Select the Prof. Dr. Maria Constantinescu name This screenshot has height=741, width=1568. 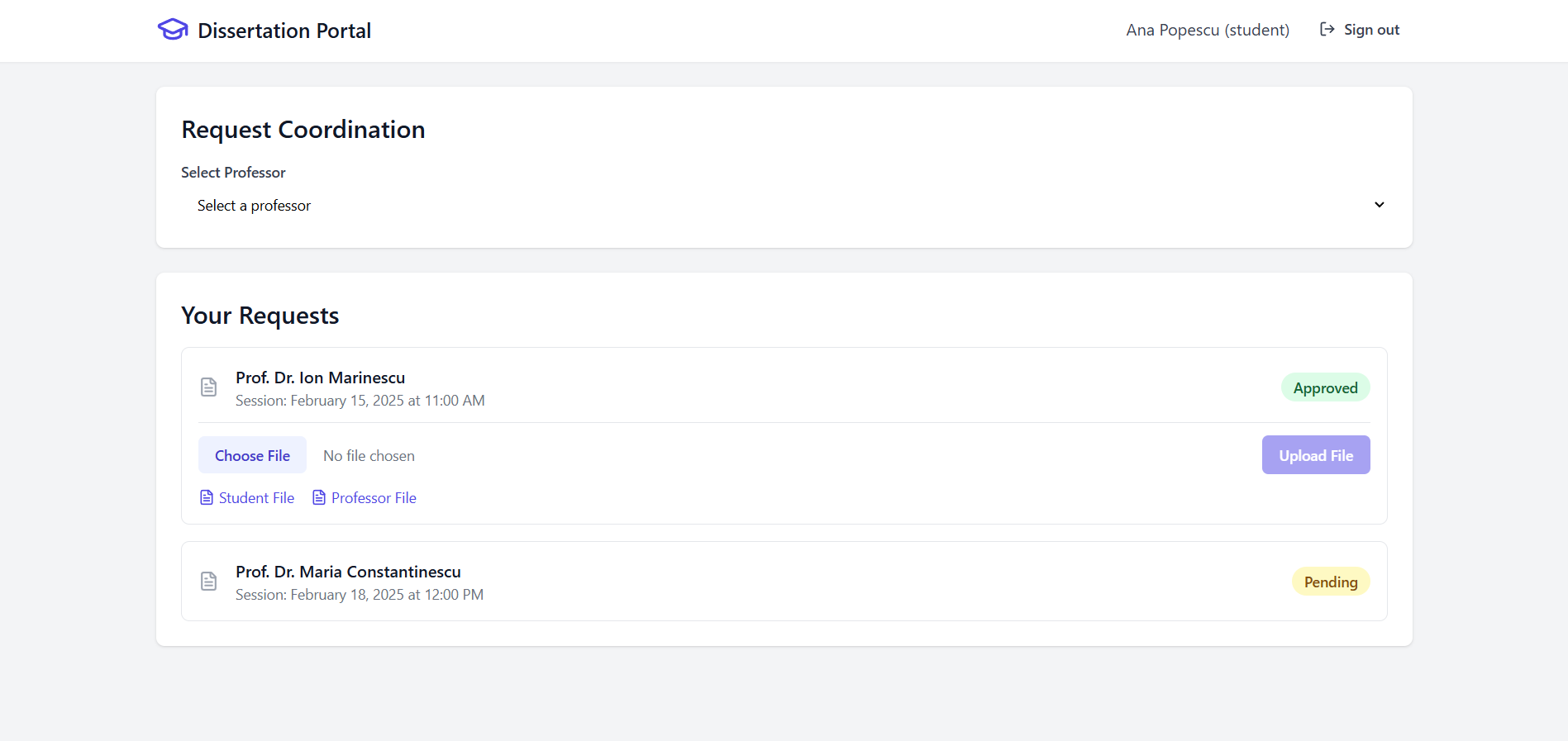348,572
